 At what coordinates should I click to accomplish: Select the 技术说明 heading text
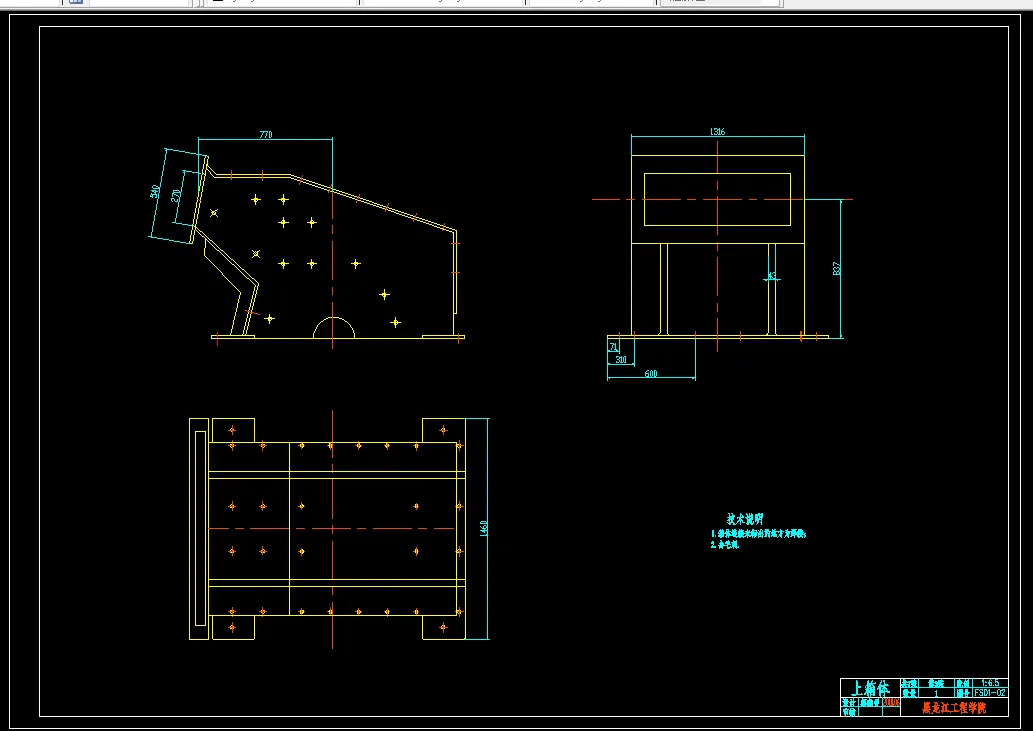pos(744,519)
